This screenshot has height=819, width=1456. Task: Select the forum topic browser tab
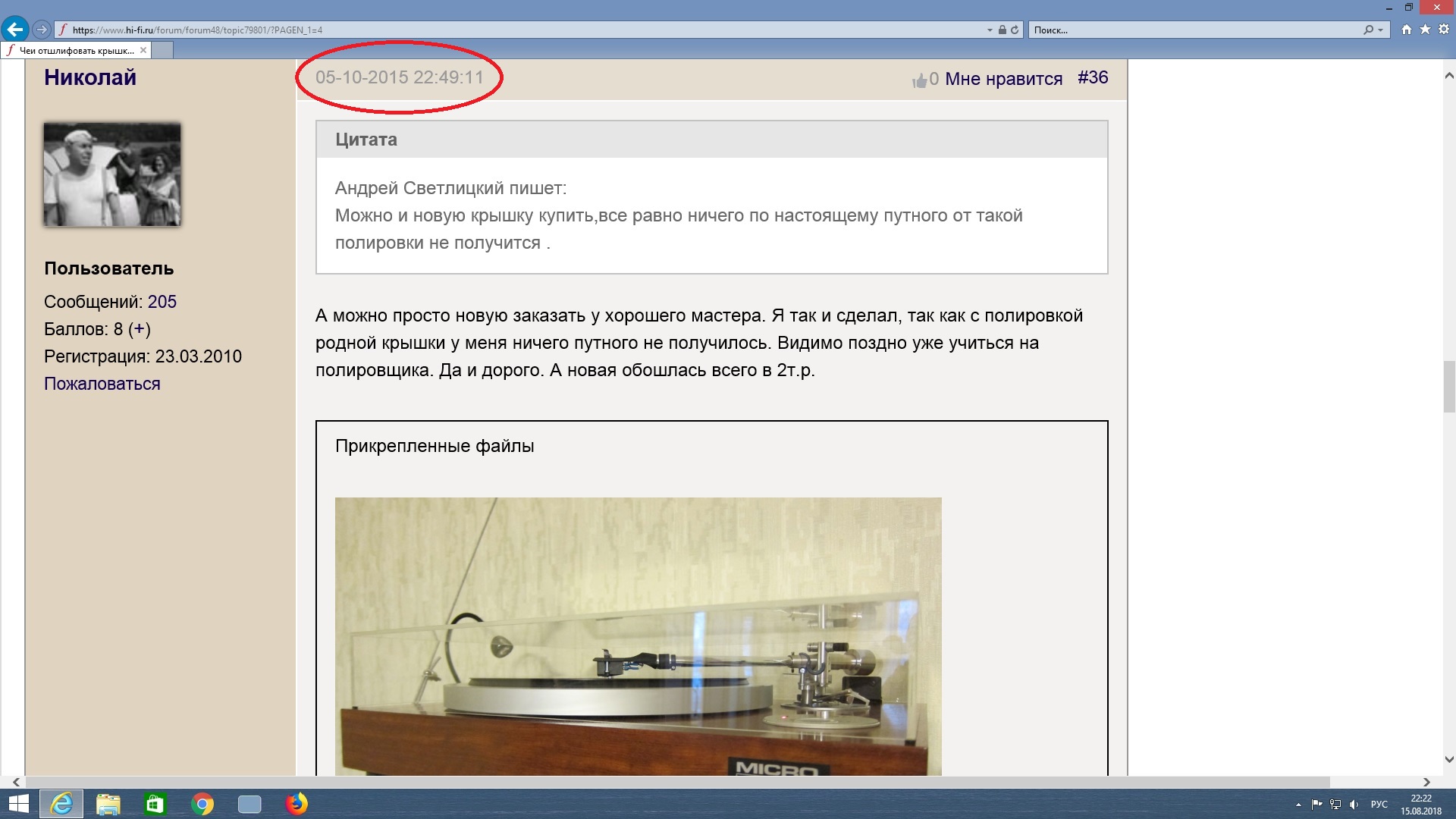76,50
